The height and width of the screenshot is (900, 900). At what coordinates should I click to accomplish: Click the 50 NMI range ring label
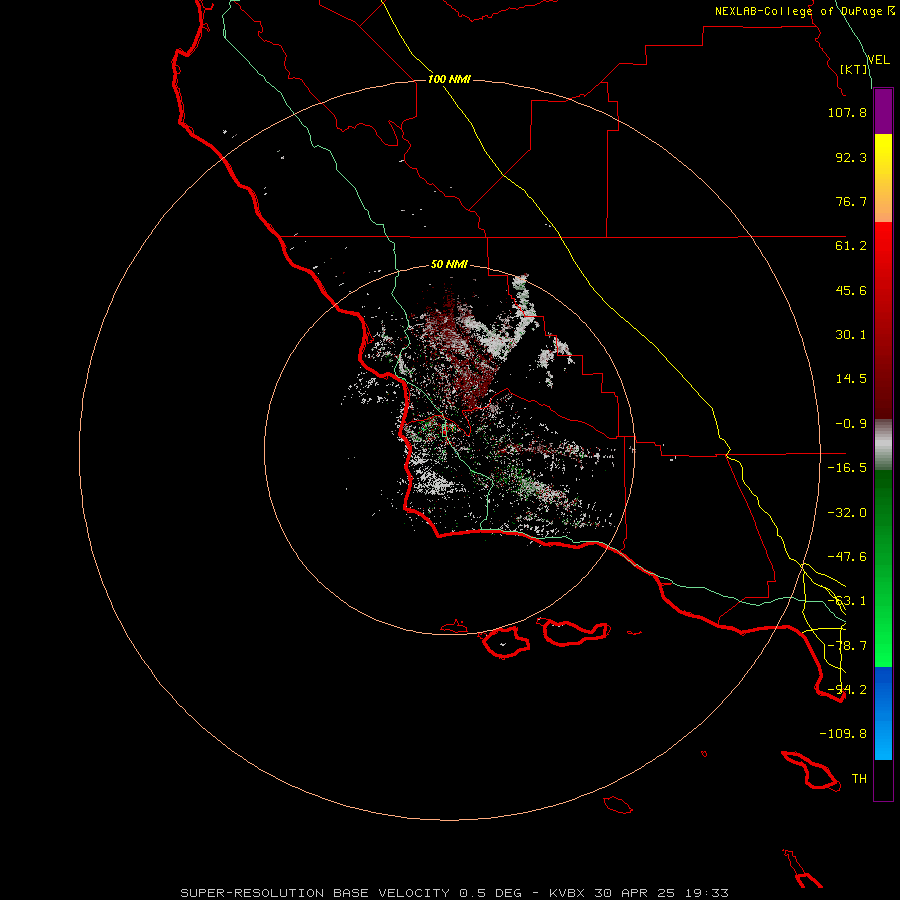(x=449, y=264)
